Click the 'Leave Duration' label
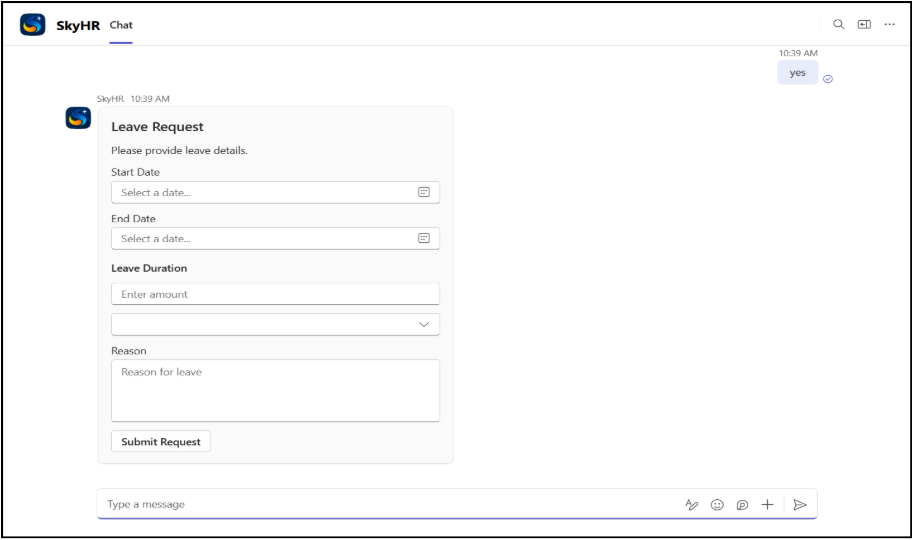This screenshot has width=912, height=540. [149, 268]
